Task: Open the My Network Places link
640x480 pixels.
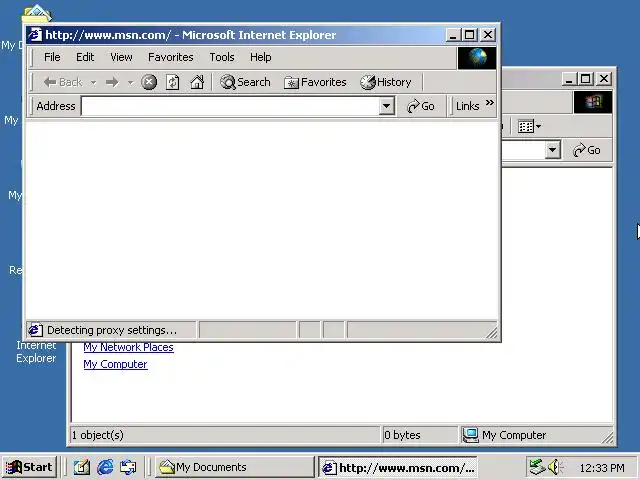Action: pyautogui.click(x=129, y=347)
